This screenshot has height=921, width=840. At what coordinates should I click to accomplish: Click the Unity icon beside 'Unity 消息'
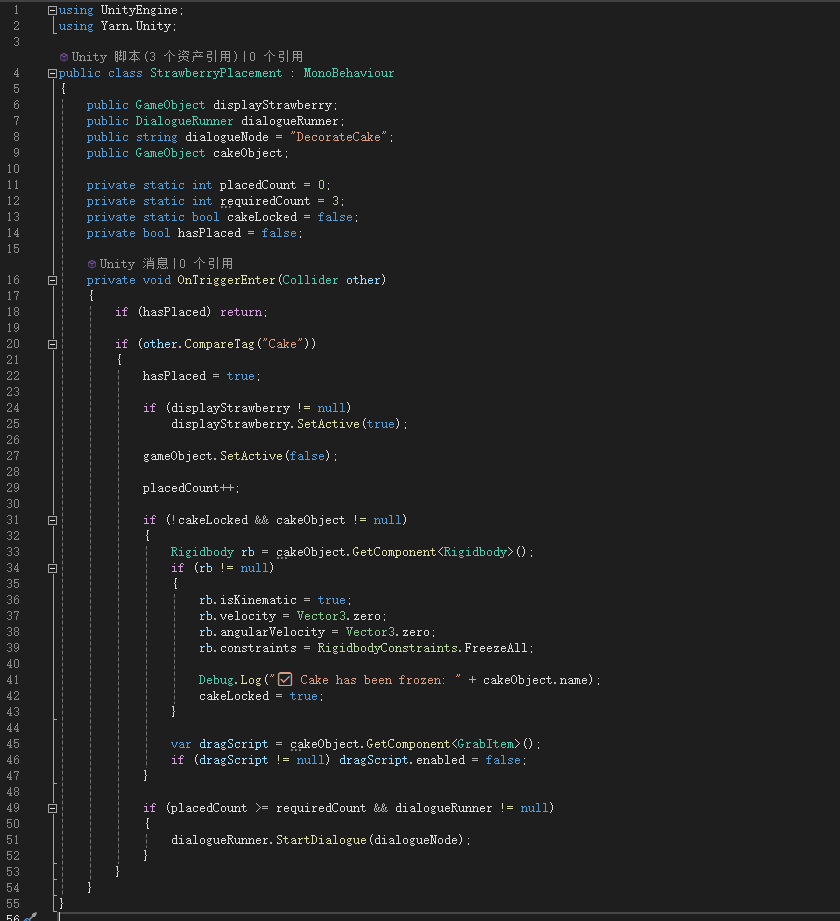pyautogui.click(x=92, y=264)
